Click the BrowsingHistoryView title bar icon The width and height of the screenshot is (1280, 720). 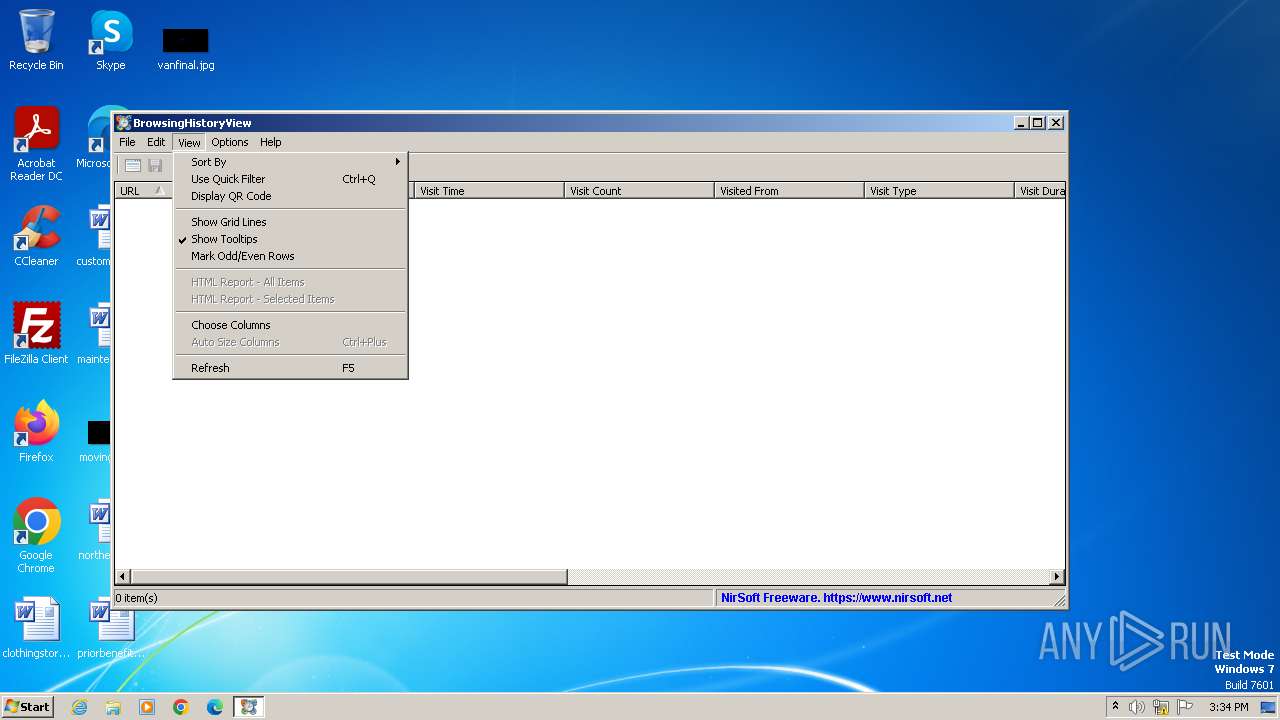[x=123, y=123]
